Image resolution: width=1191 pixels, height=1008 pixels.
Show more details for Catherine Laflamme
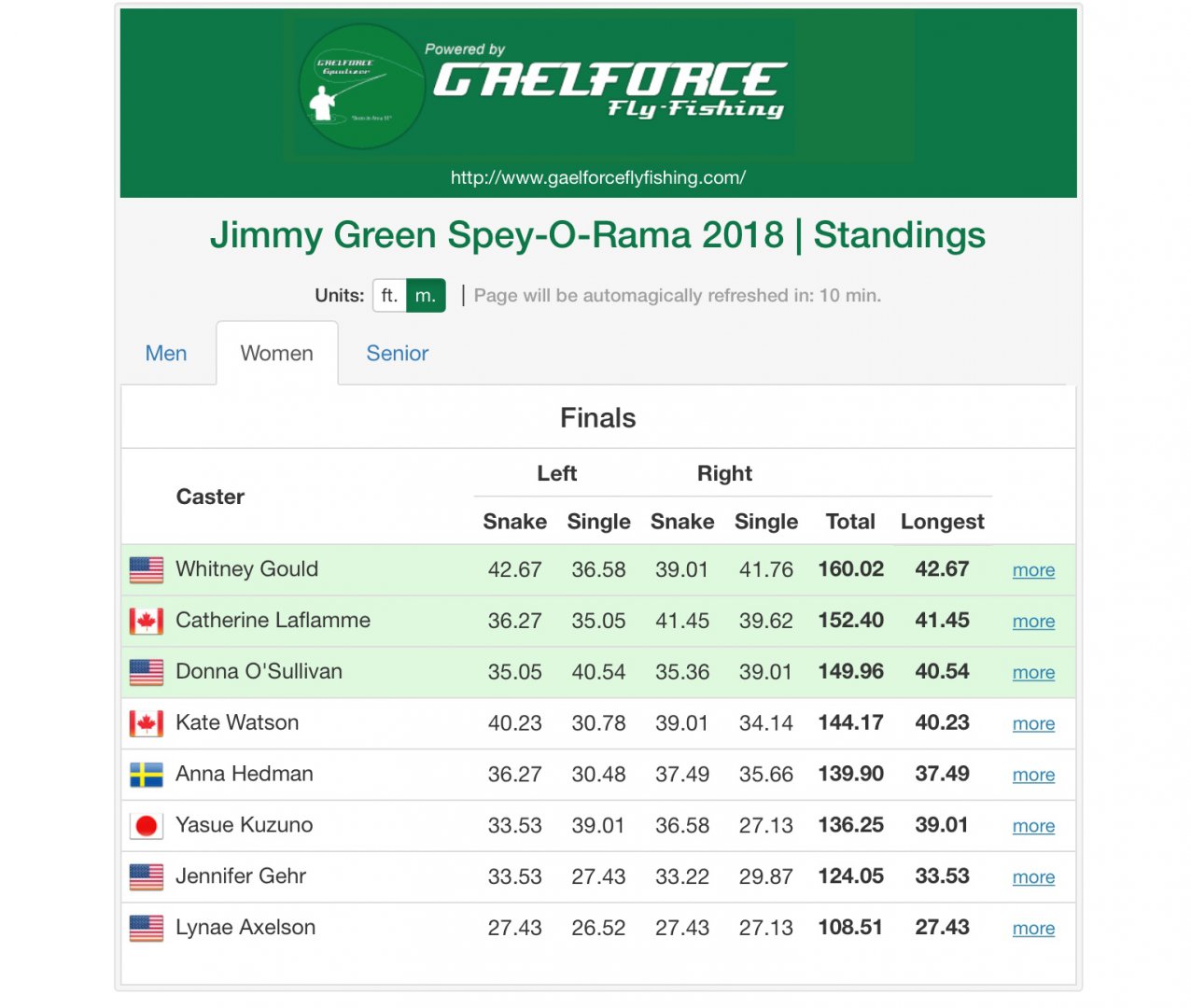click(1033, 622)
